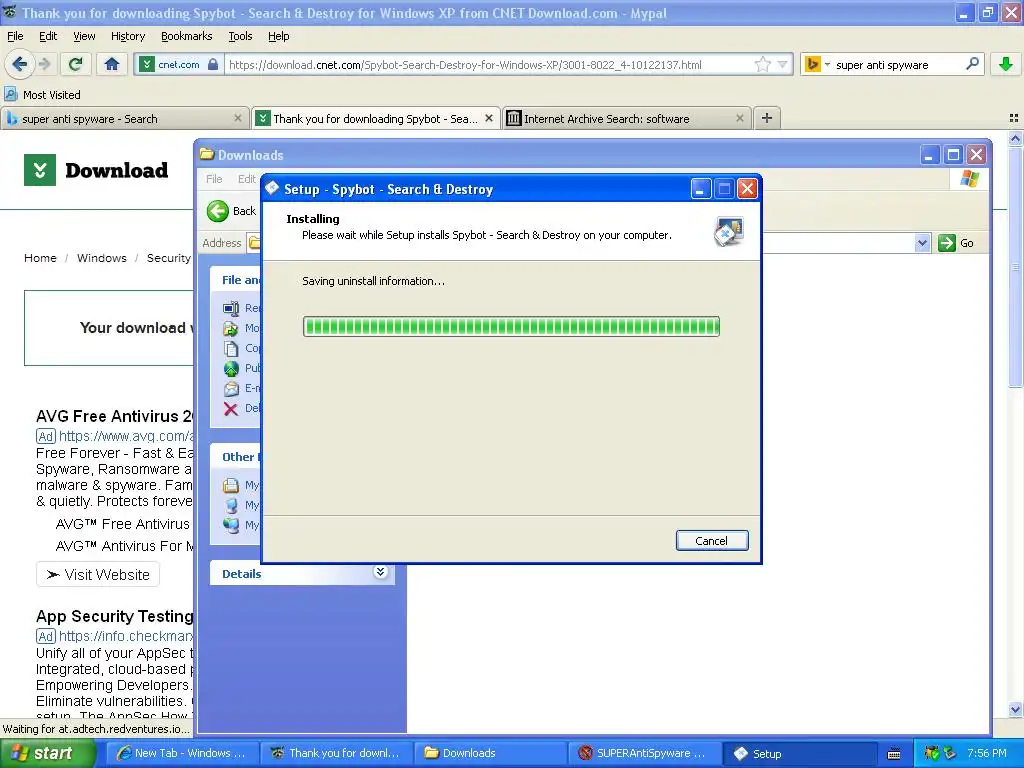The image size is (1024, 768).
Task: Open the File menu in Downloads window
Action: (214, 179)
